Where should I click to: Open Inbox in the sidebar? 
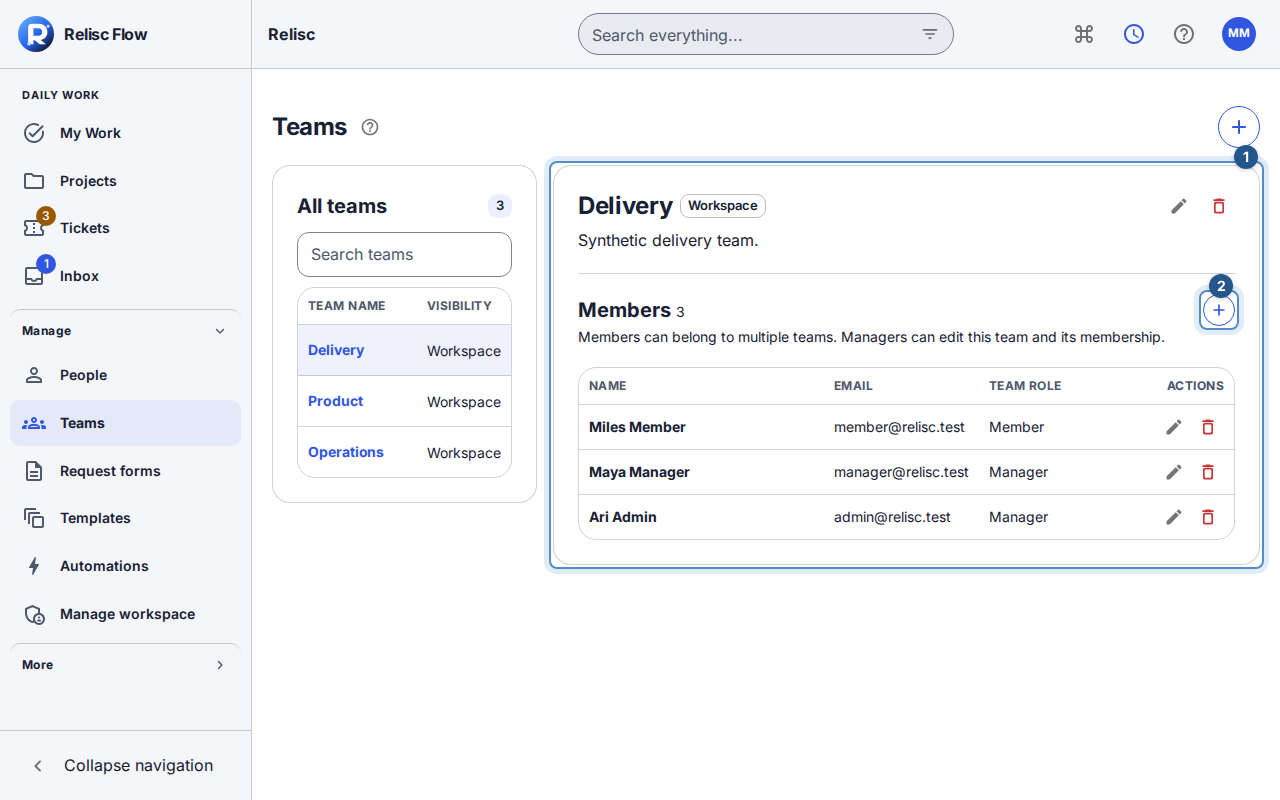tap(125, 276)
